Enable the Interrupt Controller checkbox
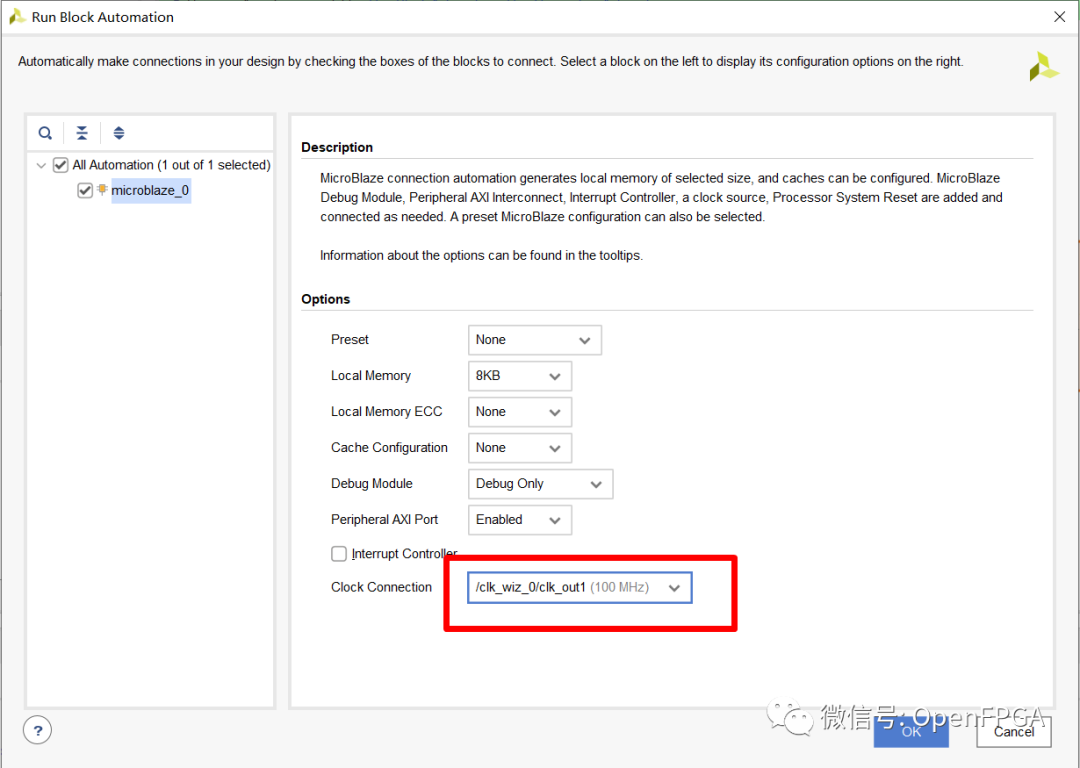The image size is (1080, 768). (x=339, y=553)
